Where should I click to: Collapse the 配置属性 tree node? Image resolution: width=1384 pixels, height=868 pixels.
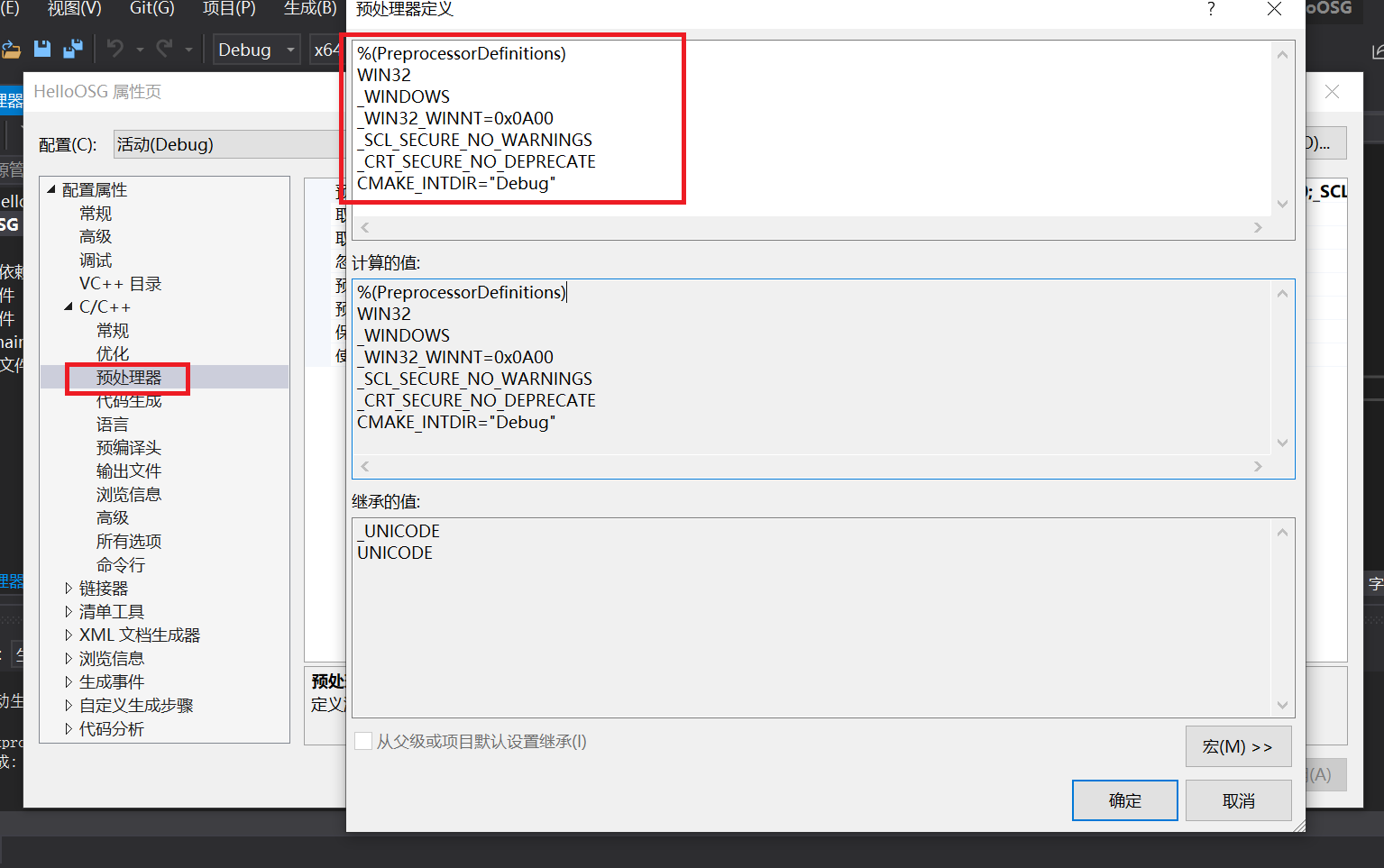click(x=51, y=189)
